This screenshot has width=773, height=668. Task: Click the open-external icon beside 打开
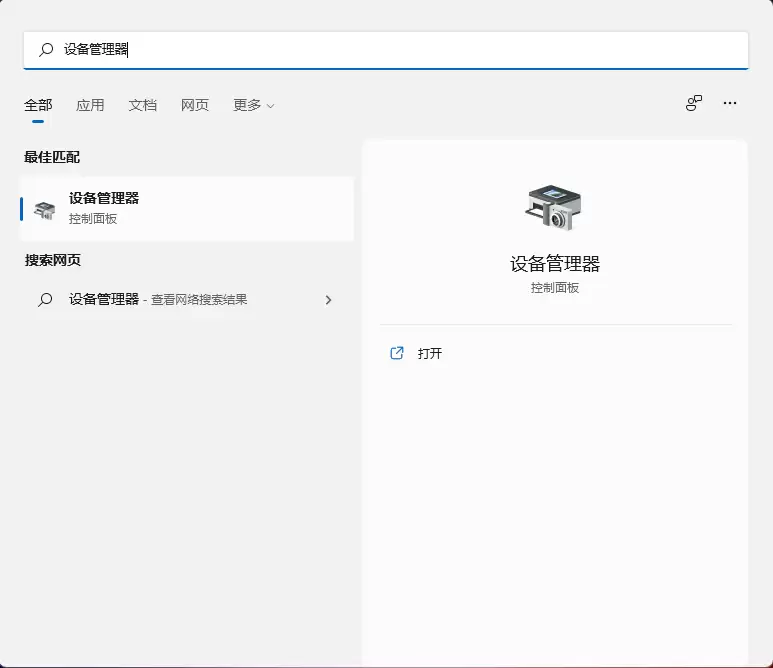(397, 353)
